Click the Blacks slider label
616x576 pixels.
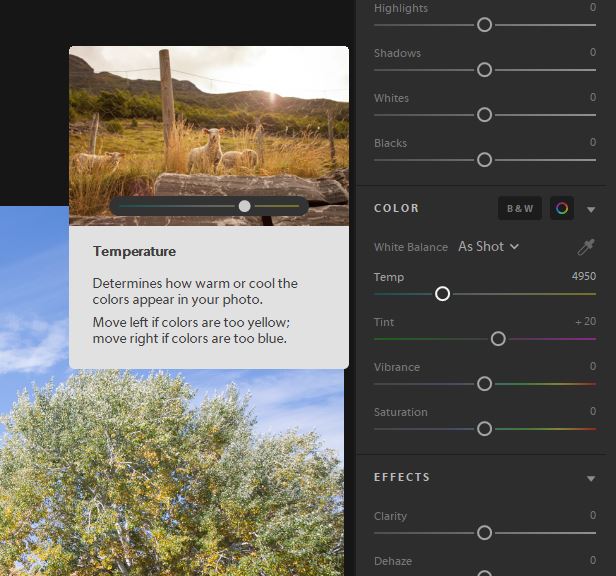[390, 143]
